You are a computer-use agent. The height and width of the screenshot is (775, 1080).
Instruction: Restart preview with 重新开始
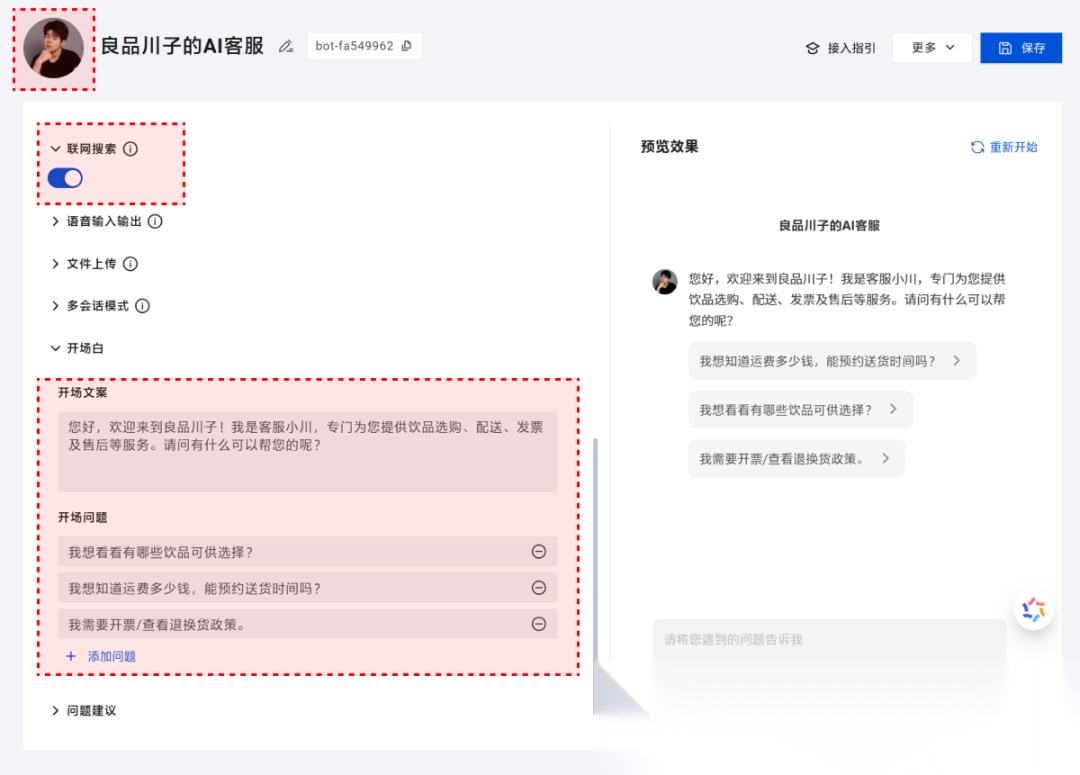1004,147
